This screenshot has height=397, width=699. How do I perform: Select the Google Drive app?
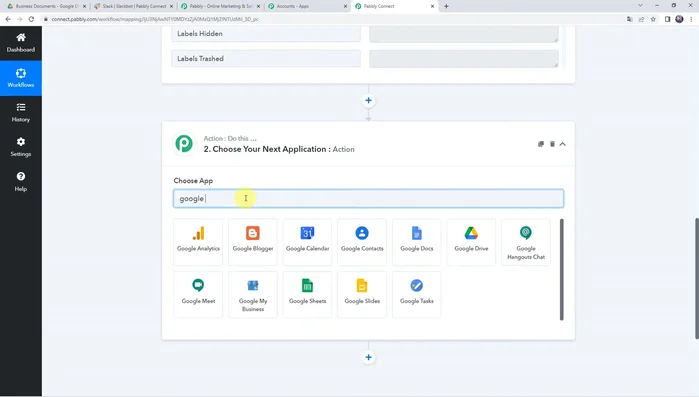471,242
